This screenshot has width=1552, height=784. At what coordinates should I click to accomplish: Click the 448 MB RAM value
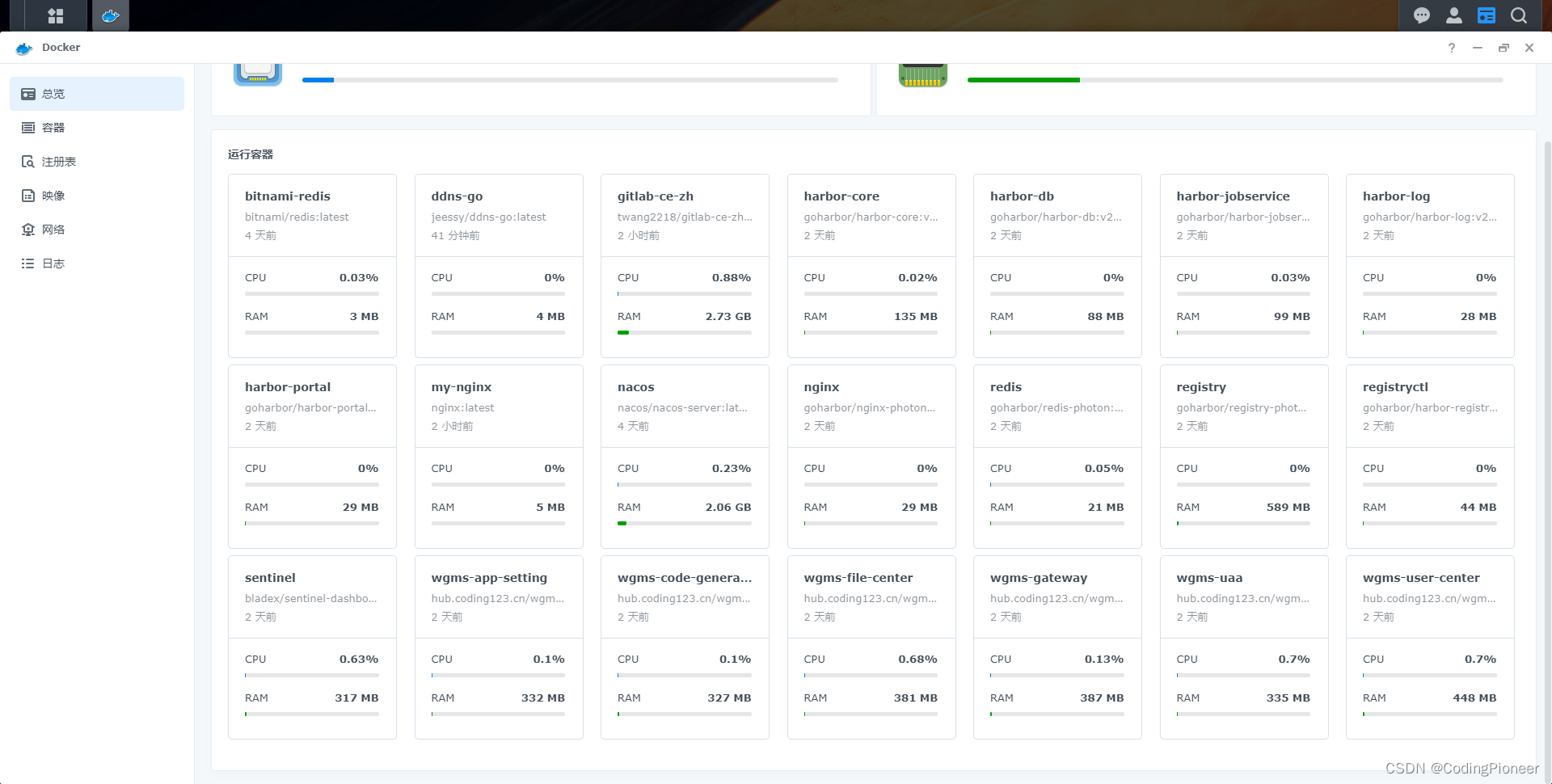1474,698
